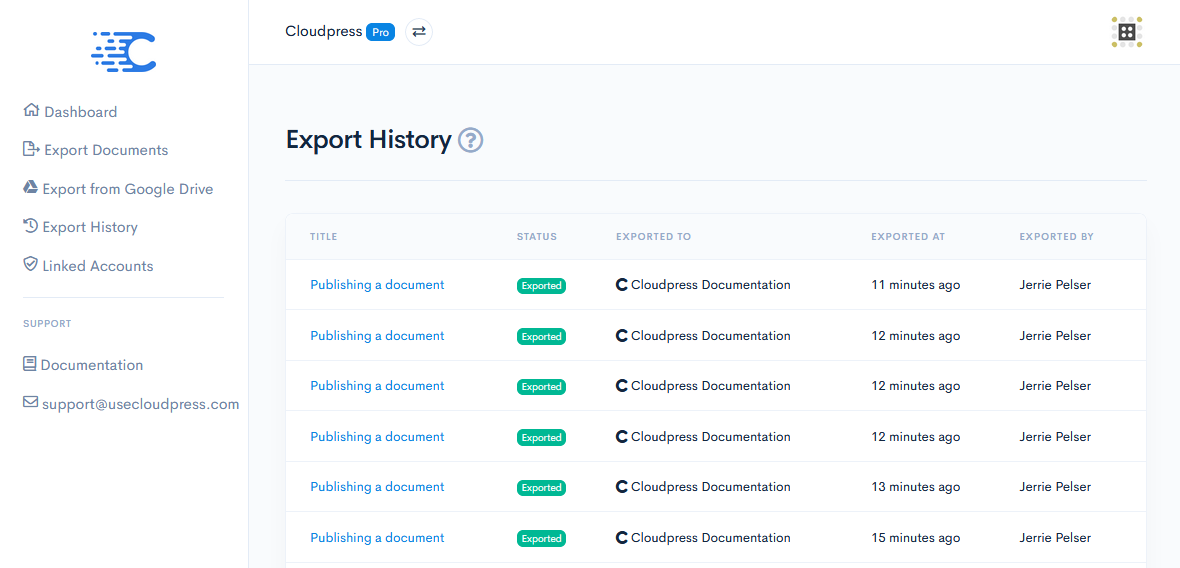The image size is (1180, 568).
Task: Click the Export History clock icon
Action: [x=30, y=226]
